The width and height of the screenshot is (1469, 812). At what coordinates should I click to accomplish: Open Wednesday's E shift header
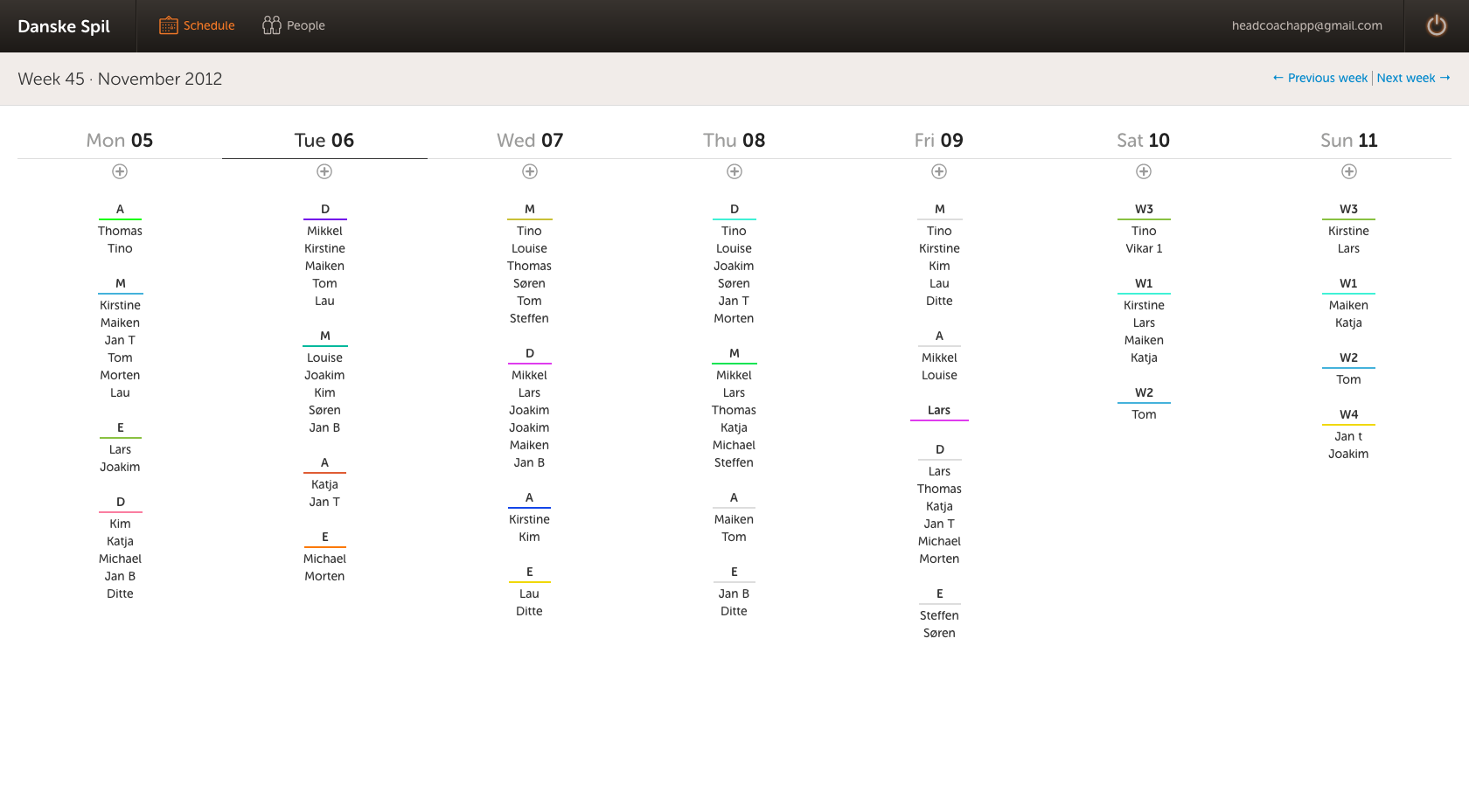point(530,573)
